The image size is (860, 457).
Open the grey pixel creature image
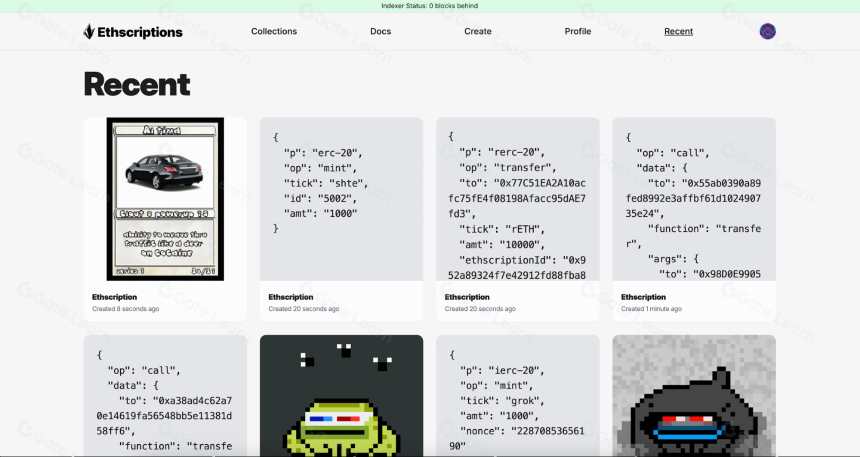click(x=694, y=396)
